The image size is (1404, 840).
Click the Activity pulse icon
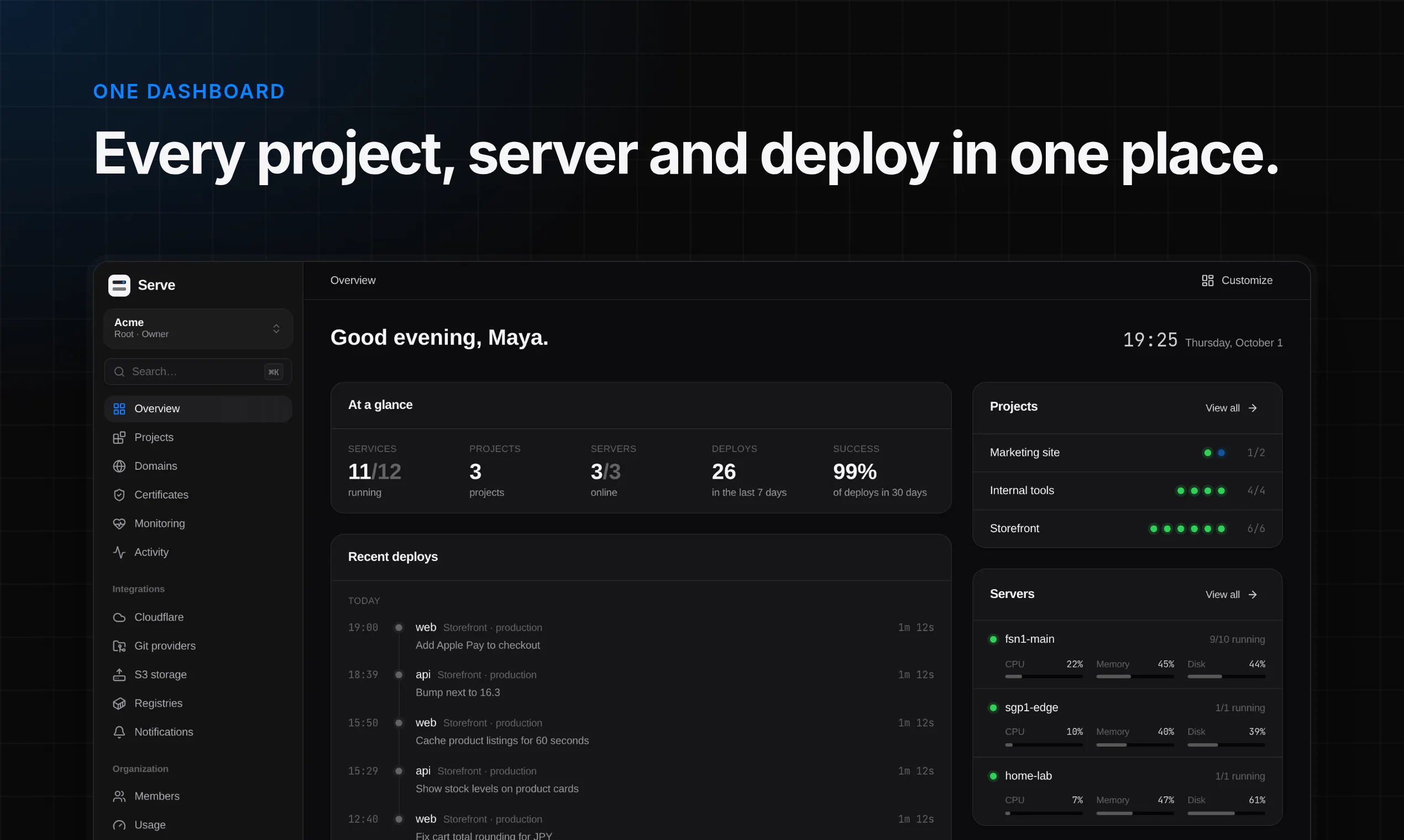coord(119,553)
